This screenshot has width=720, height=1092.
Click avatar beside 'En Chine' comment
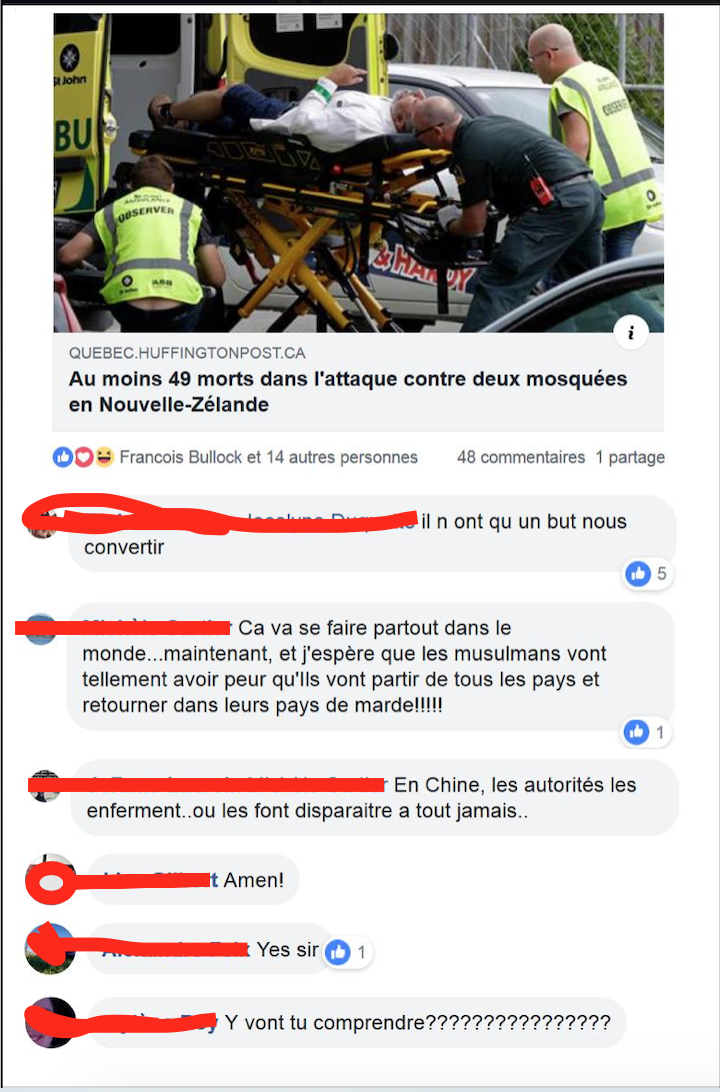tap(45, 786)
